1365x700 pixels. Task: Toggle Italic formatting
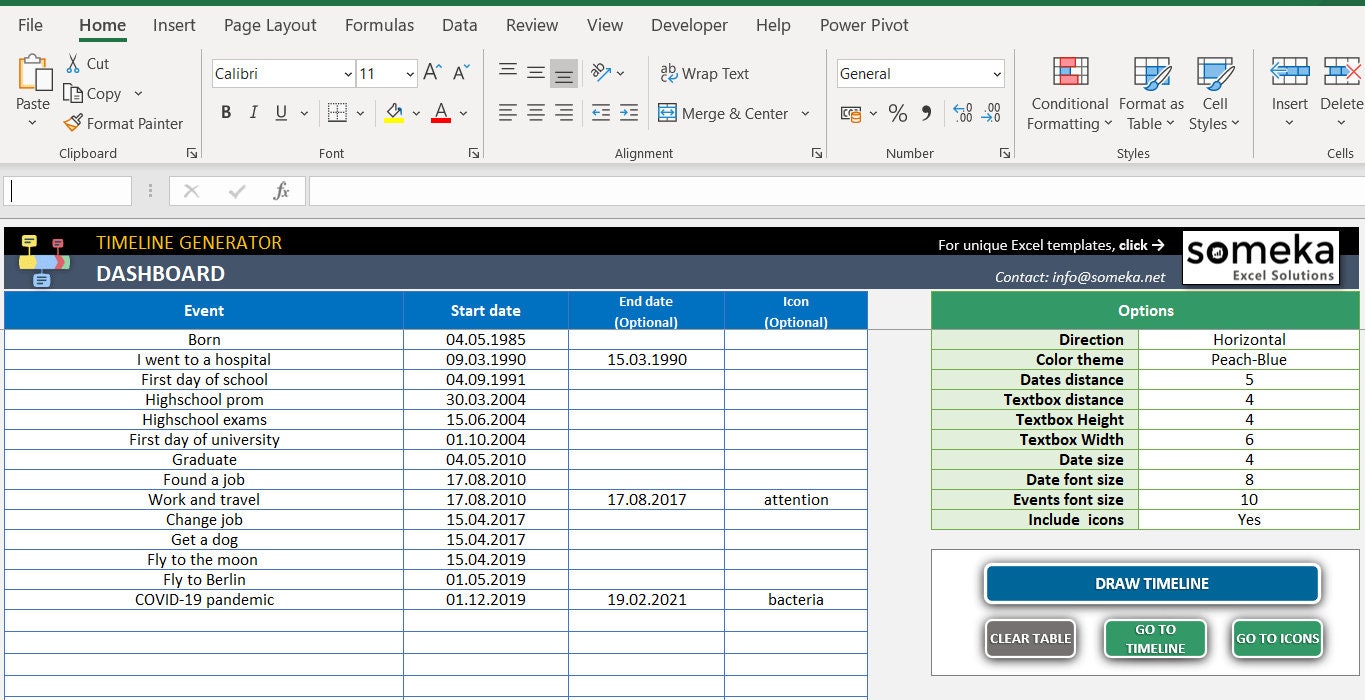click(x=252, y=112)
